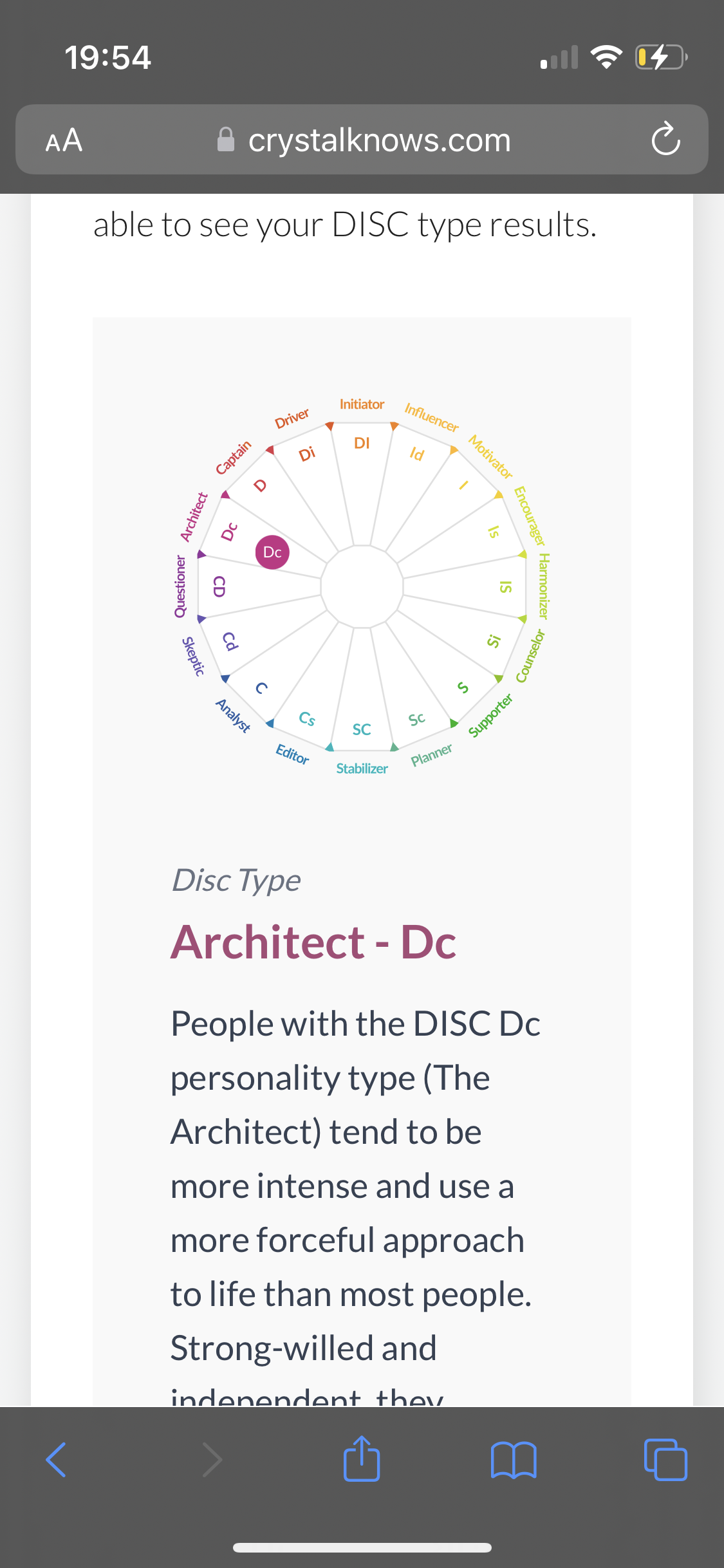This screenshot has height=1568, width=724.
Task: Tap the Supporter label on wheel
Action: 490,715
